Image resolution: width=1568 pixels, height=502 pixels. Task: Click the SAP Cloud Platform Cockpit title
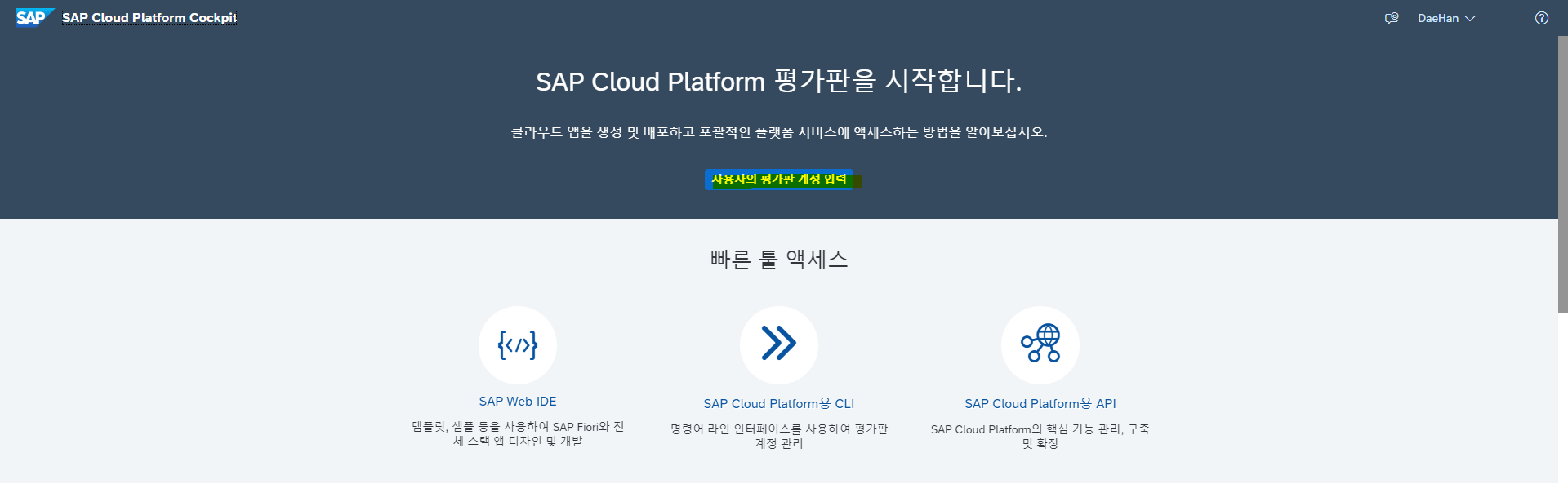click(149, 18)
